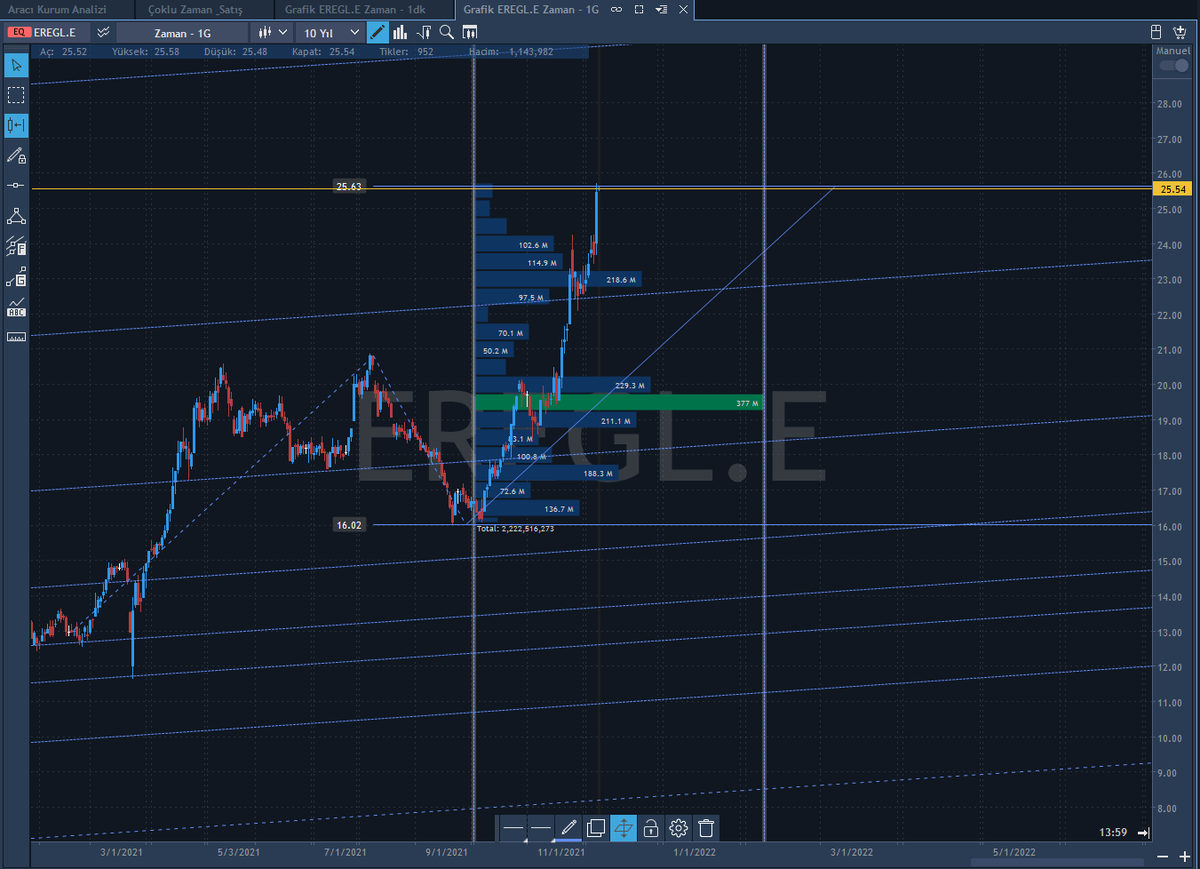
Task: Open the bar chart indicators icon
Action: [x=400, y=32]
